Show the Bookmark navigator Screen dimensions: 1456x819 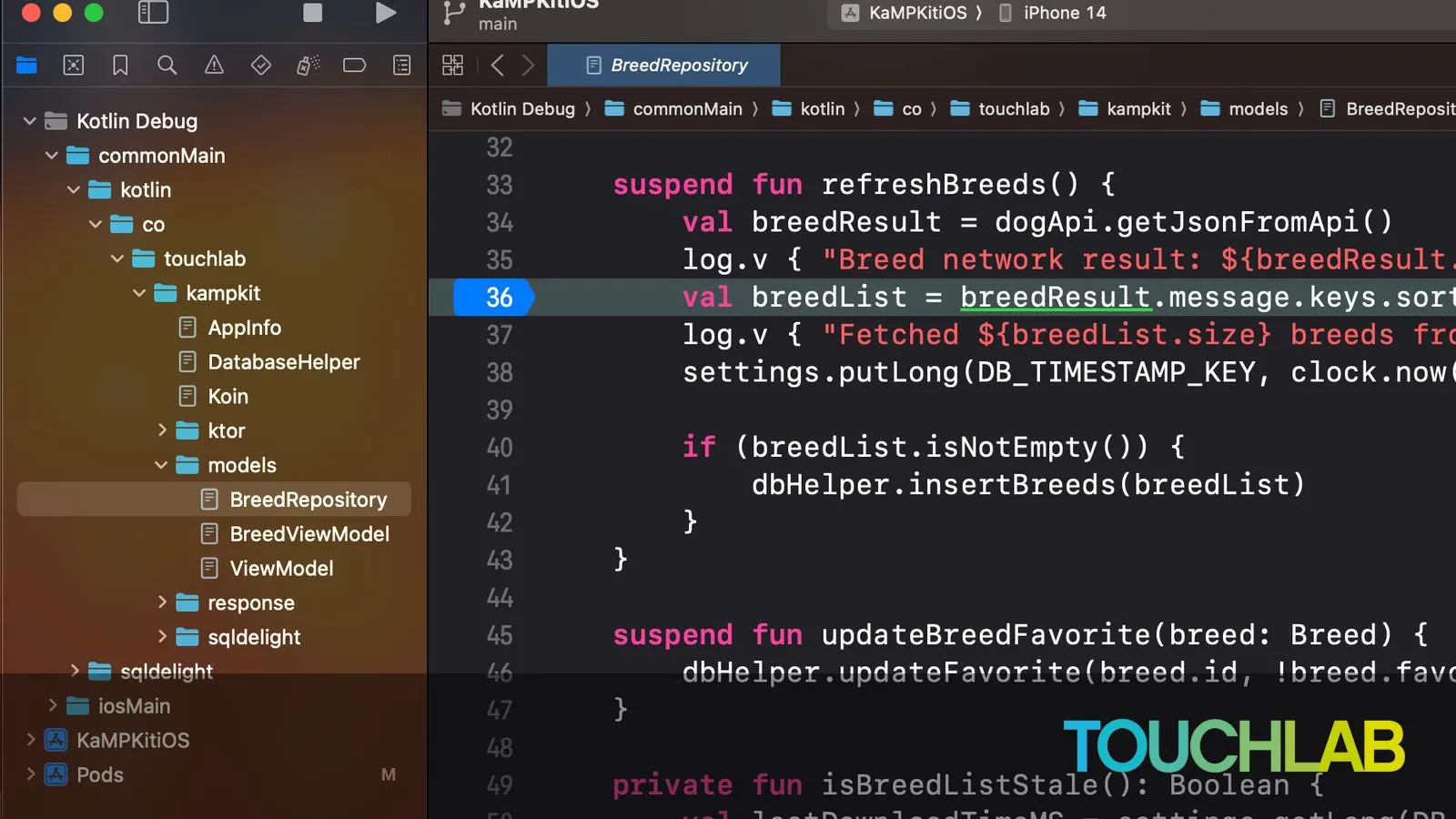(120, 66)
